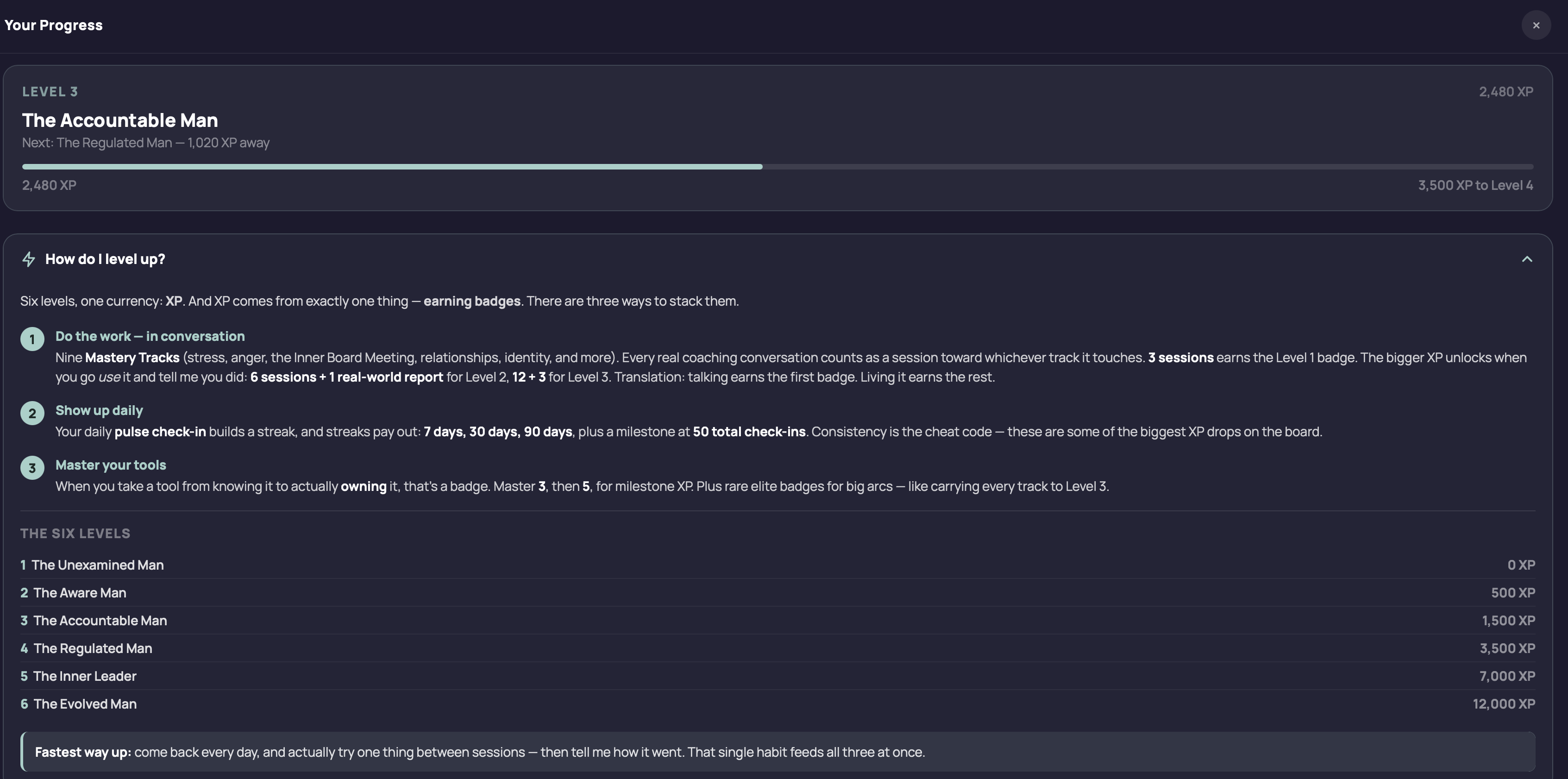Click "Do the work — in conversation" heading
The width and height of the screenshot is (1568, 779).
(x=150, y=336)
